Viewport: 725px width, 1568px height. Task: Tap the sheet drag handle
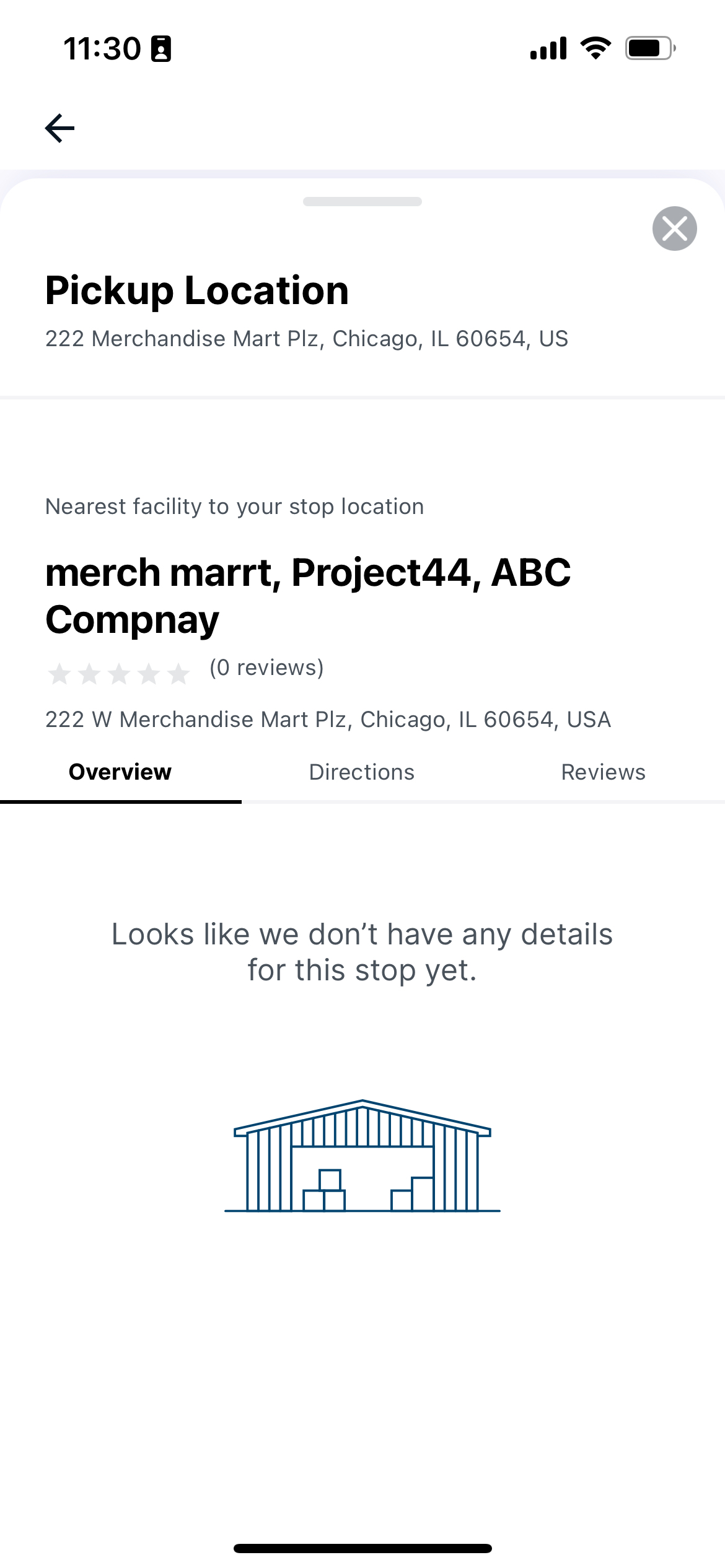[362, 201]
